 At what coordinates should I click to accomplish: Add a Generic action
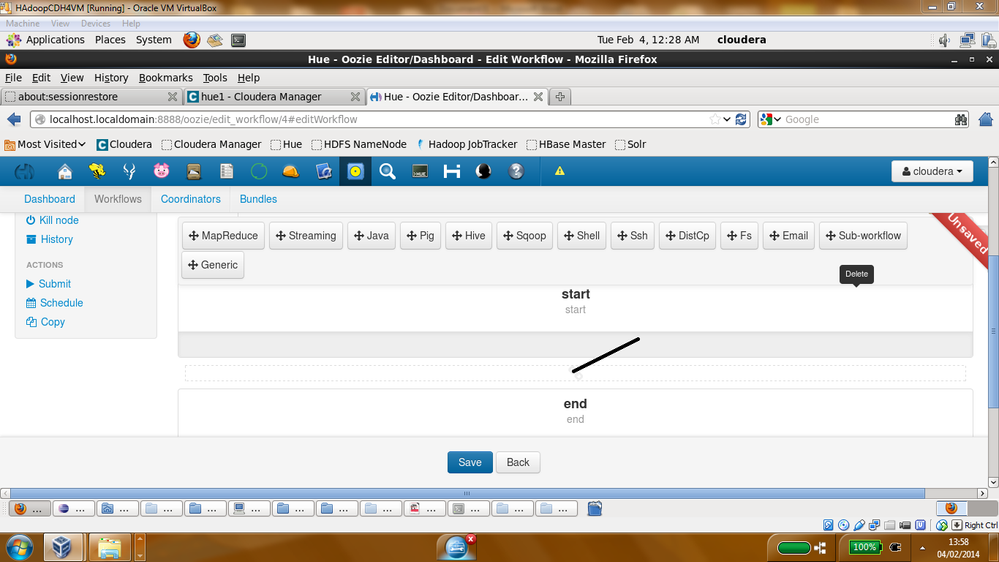point(213,265)
